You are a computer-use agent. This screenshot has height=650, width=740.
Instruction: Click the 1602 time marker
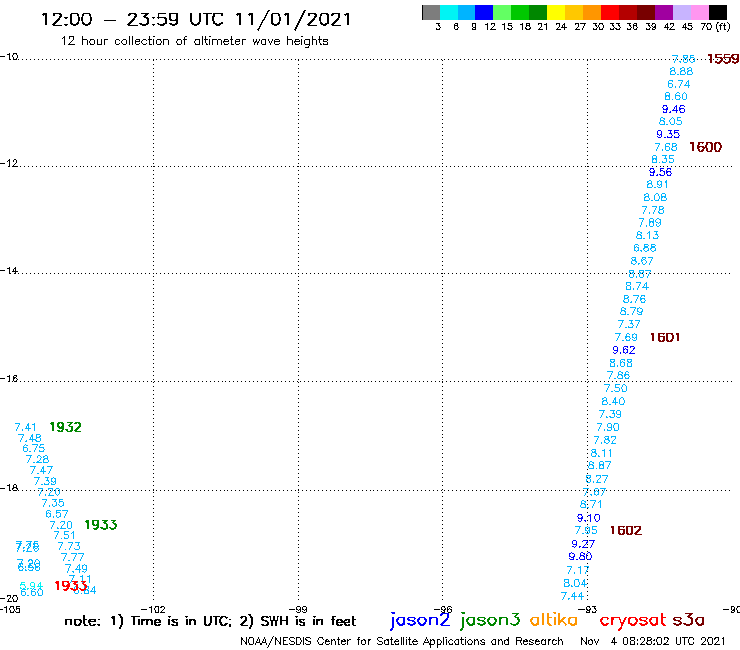(x=626, y=531)
